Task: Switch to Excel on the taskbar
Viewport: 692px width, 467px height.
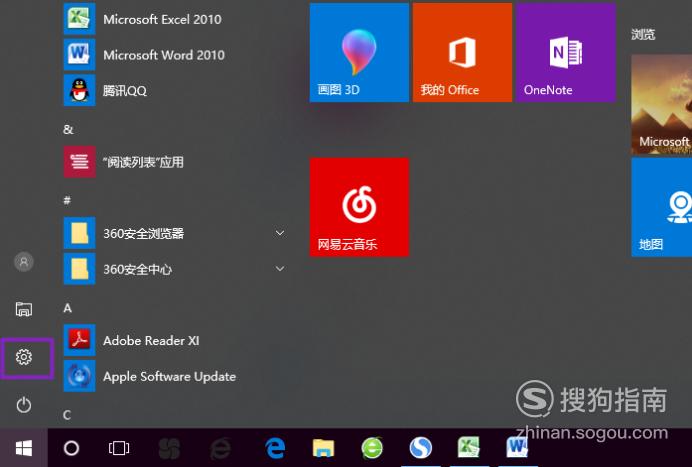Action: click(x=469, y=448)
